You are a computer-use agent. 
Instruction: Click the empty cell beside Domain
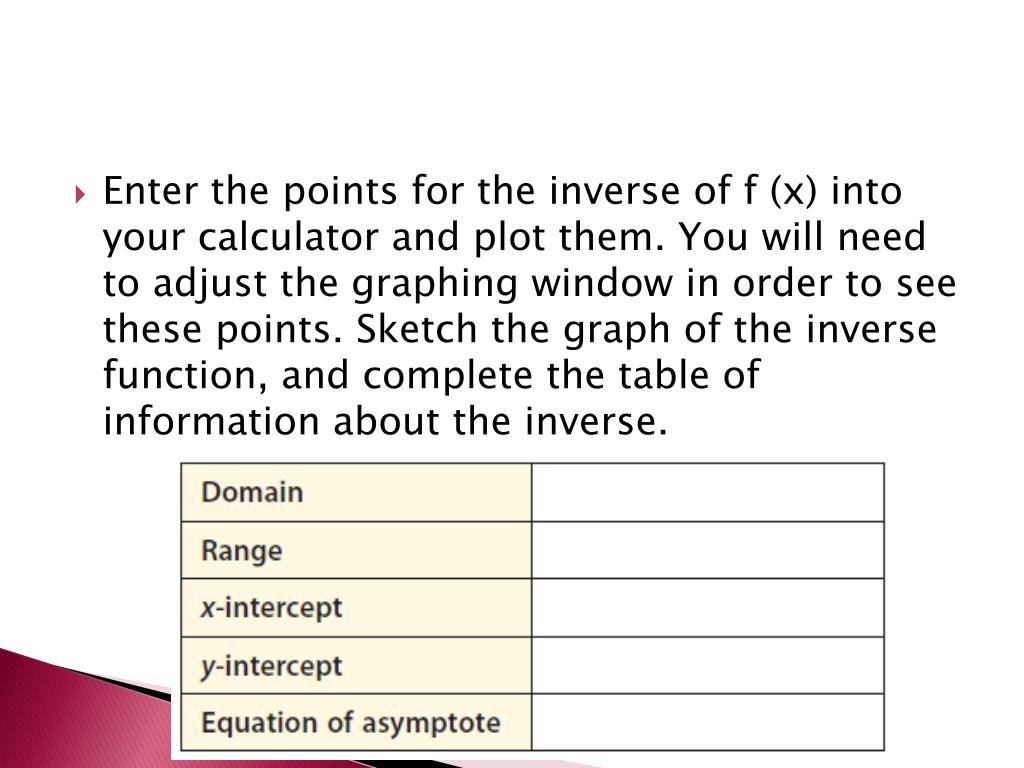tap(708, 492)
